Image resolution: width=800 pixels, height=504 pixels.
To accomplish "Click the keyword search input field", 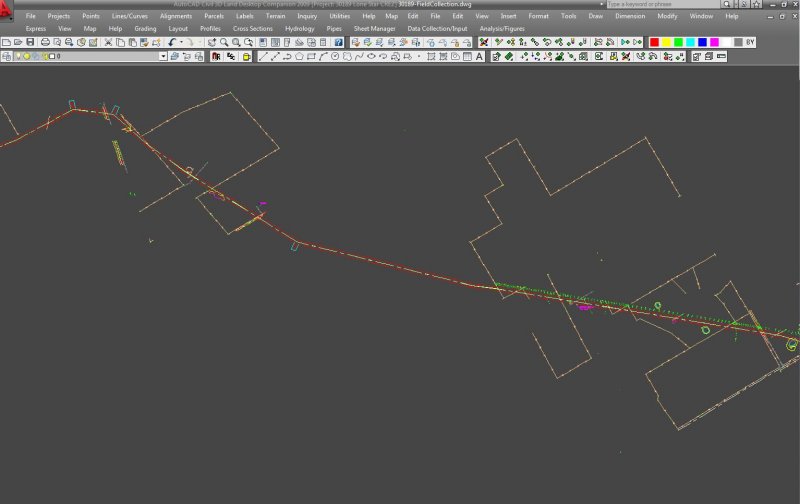I will pyautogui.click(x=663, y=4).
